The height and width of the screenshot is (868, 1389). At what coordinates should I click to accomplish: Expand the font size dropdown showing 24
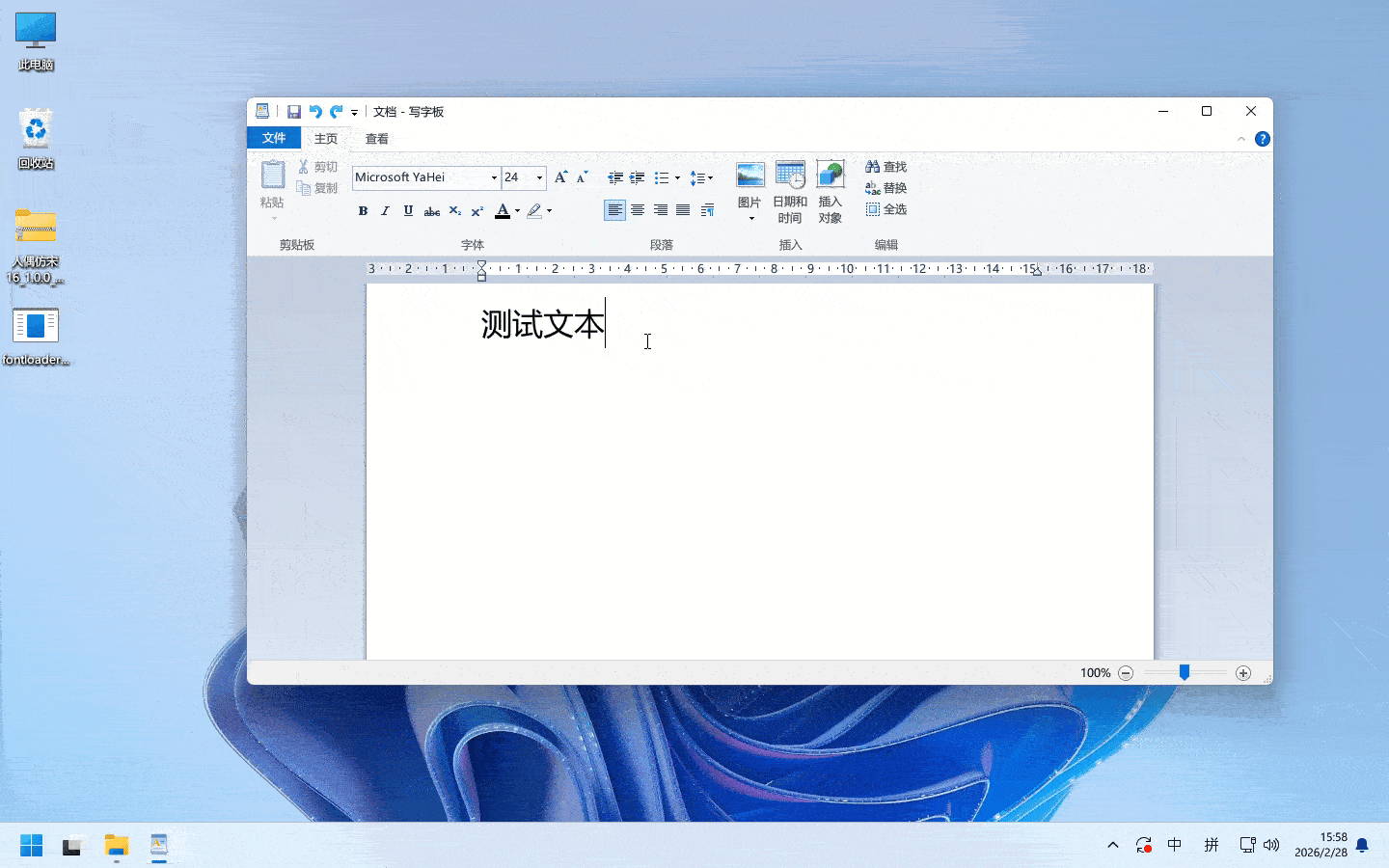point(539,177)
